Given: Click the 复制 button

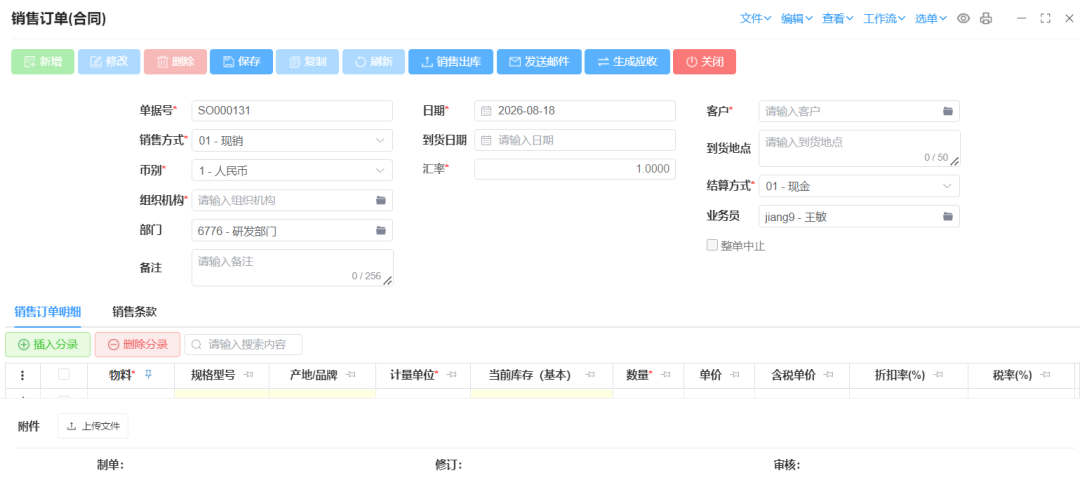Looking at the screenshot, I should (x=308, y=61).
